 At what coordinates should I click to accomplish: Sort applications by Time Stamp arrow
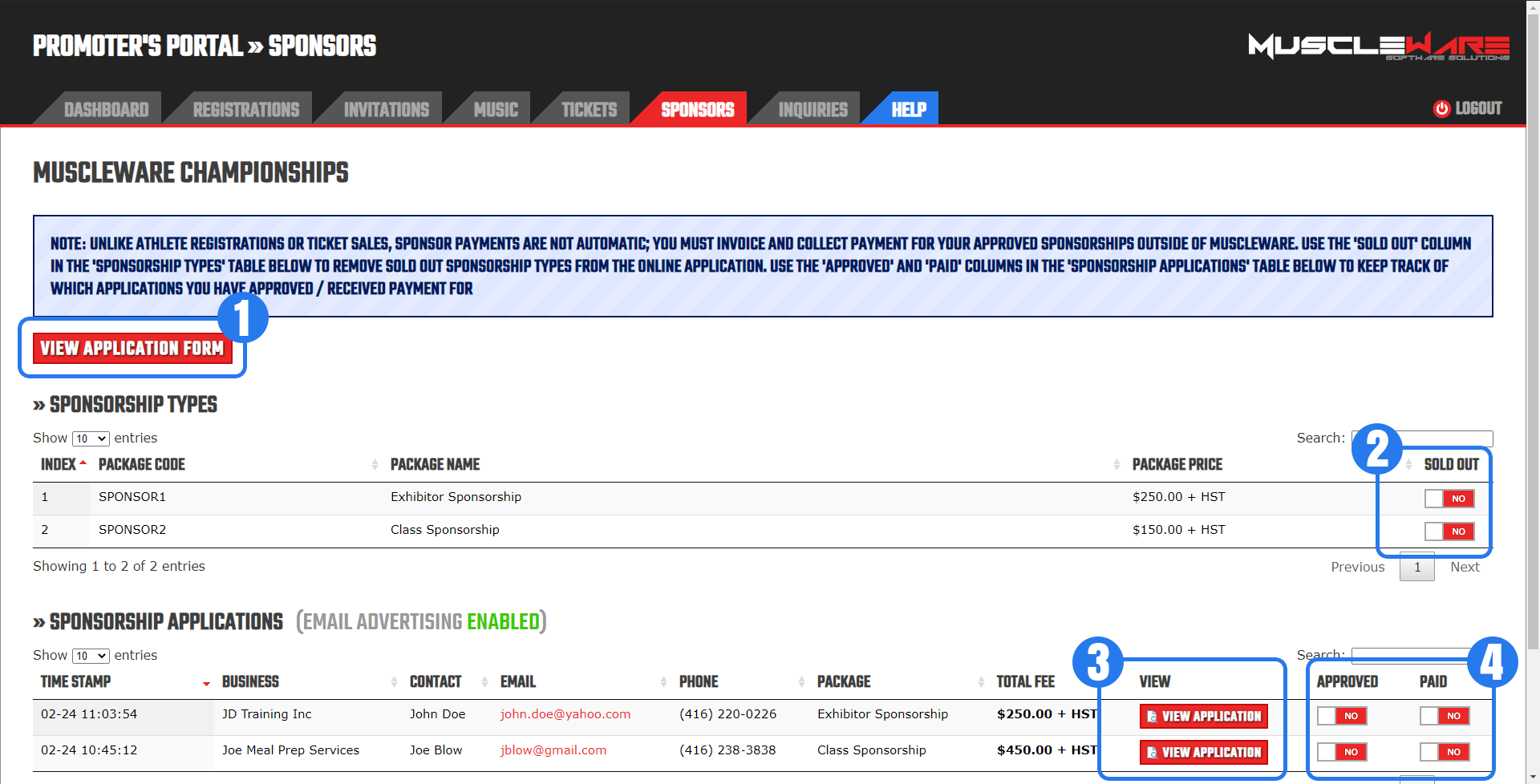206,683
